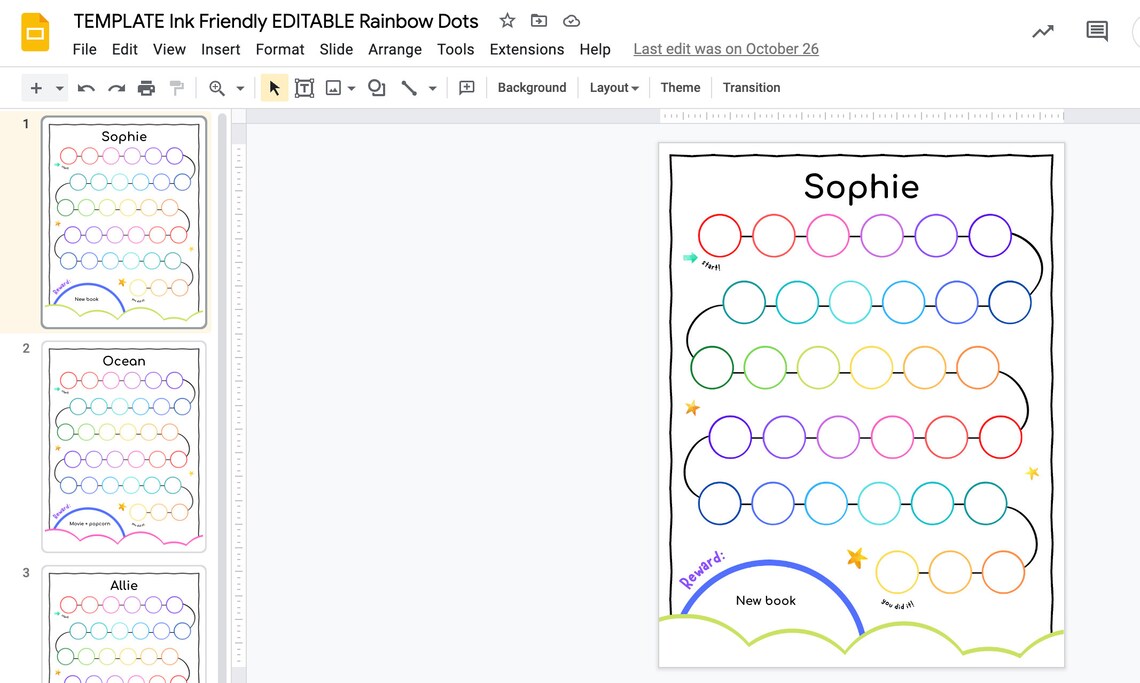Open version history via activity icon
Screen dimensions: 1140x683
1042,31
